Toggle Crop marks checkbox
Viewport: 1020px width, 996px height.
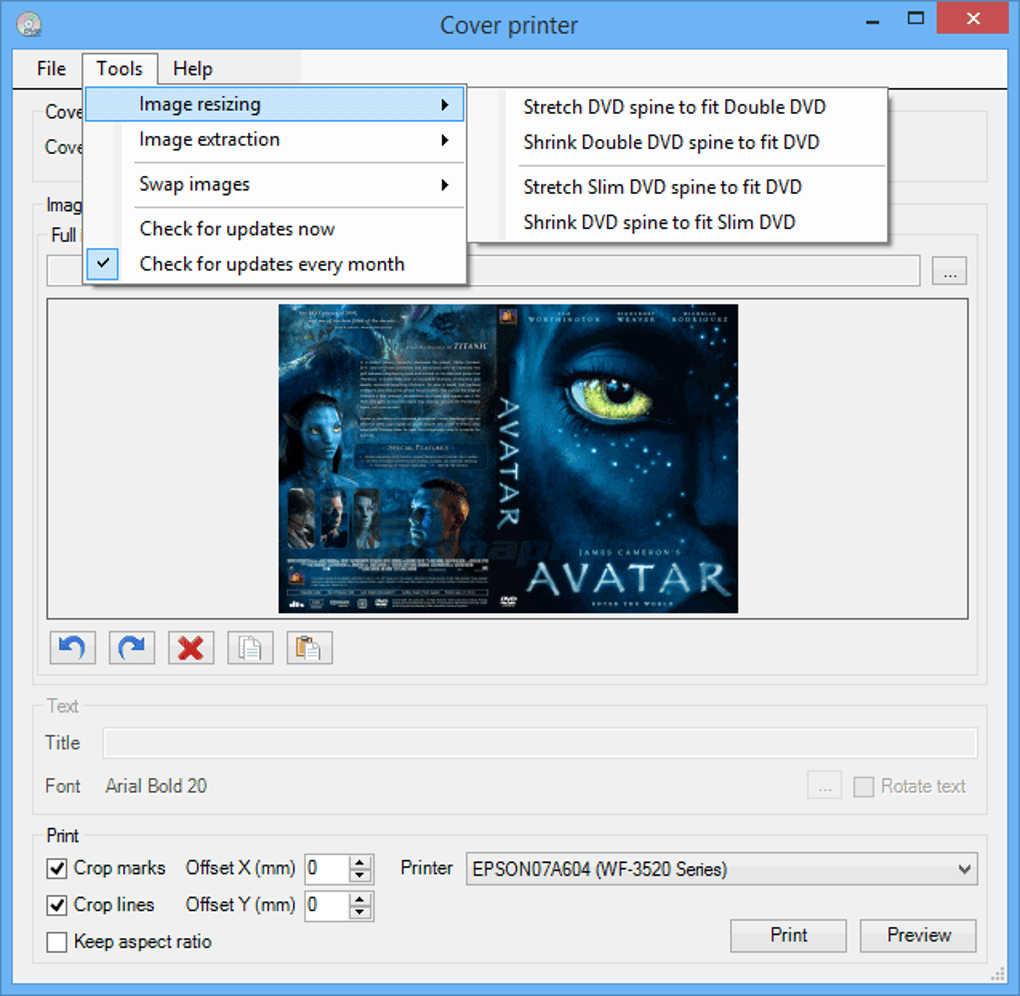point(57,868)
